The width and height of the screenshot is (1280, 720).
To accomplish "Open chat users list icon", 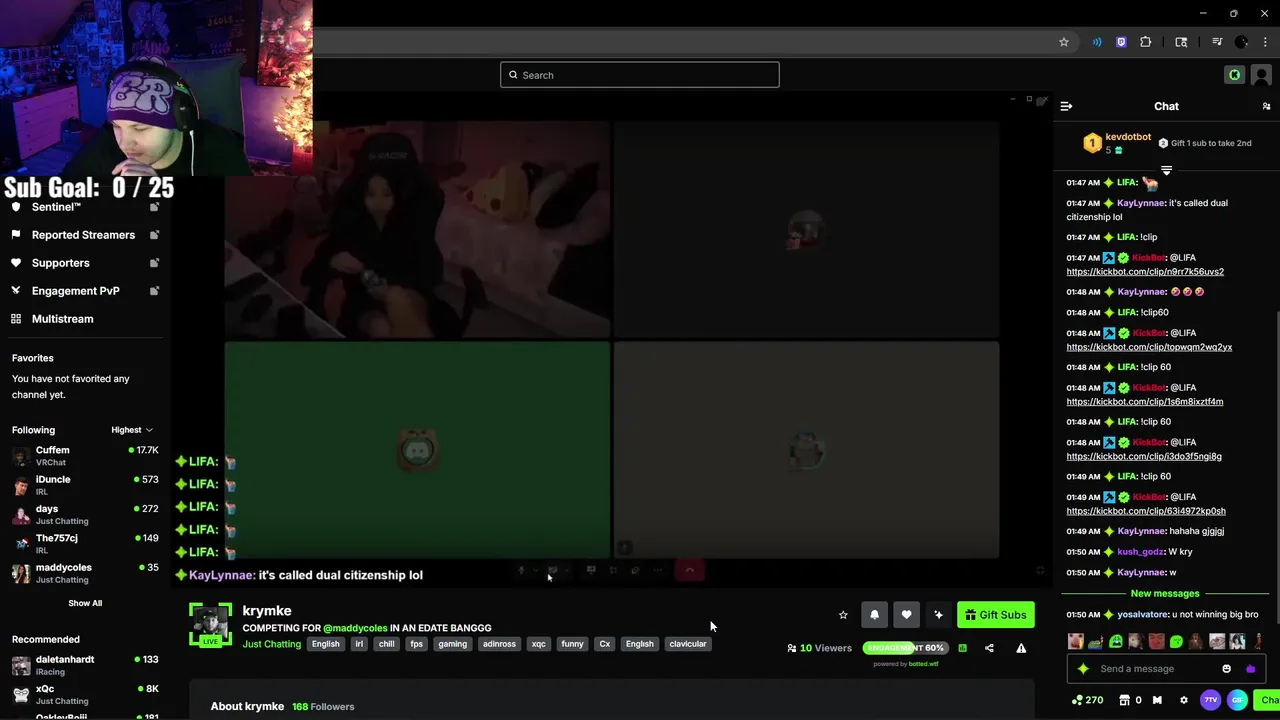I will point(1266,106).
